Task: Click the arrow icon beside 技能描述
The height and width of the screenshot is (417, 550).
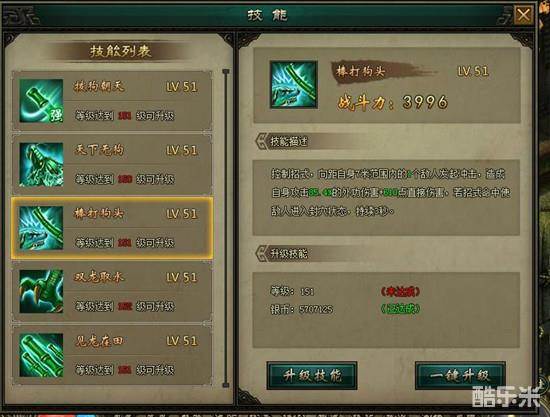Action: pos(262,141)
